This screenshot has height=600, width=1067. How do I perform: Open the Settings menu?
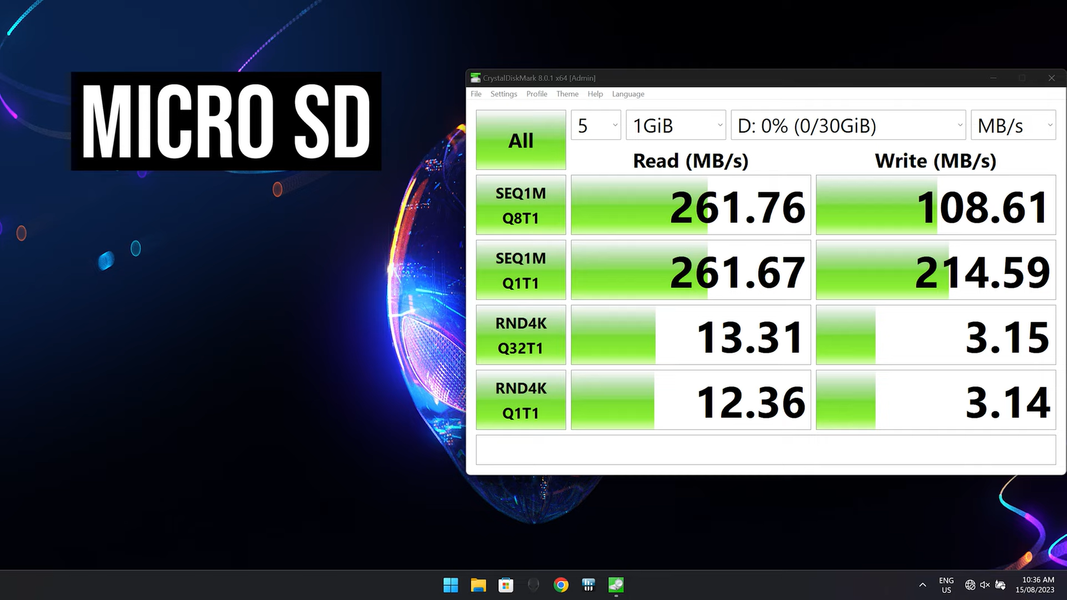point(504,94)
